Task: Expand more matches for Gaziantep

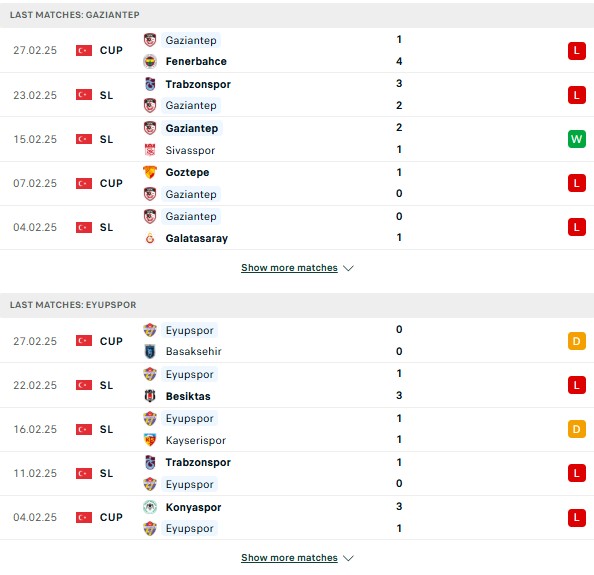Action: point(289,268)
